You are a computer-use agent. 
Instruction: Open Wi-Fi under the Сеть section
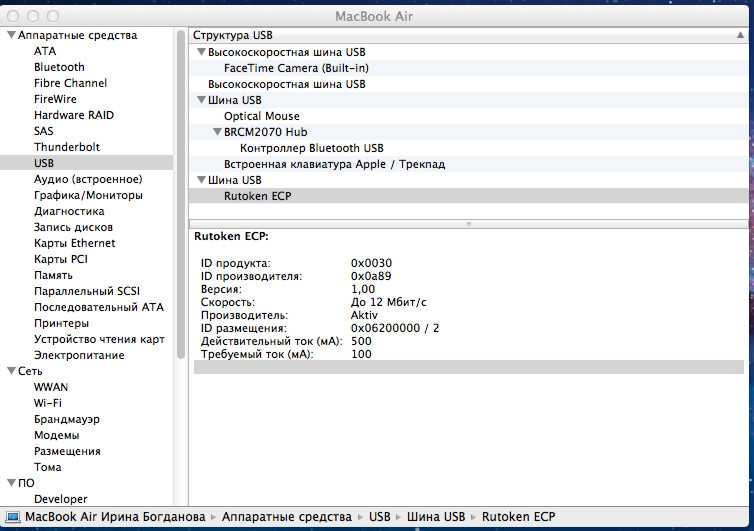(x=48, y=403)
